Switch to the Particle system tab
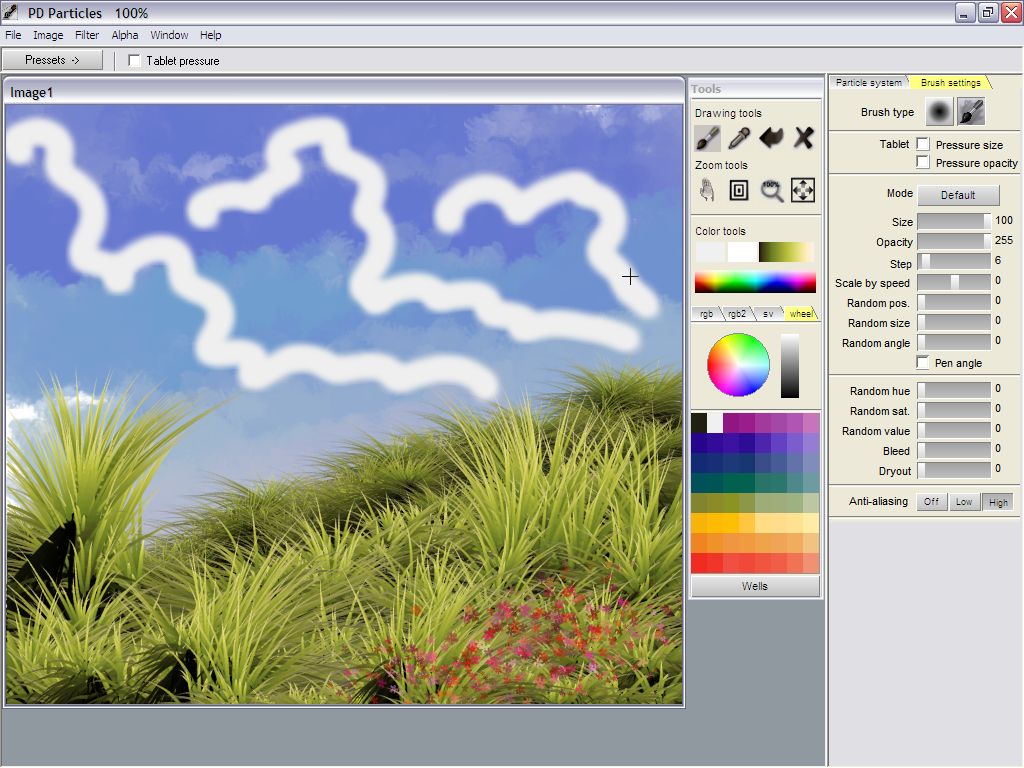Viewport: 1024px width, 768px height. click(868, 83)
